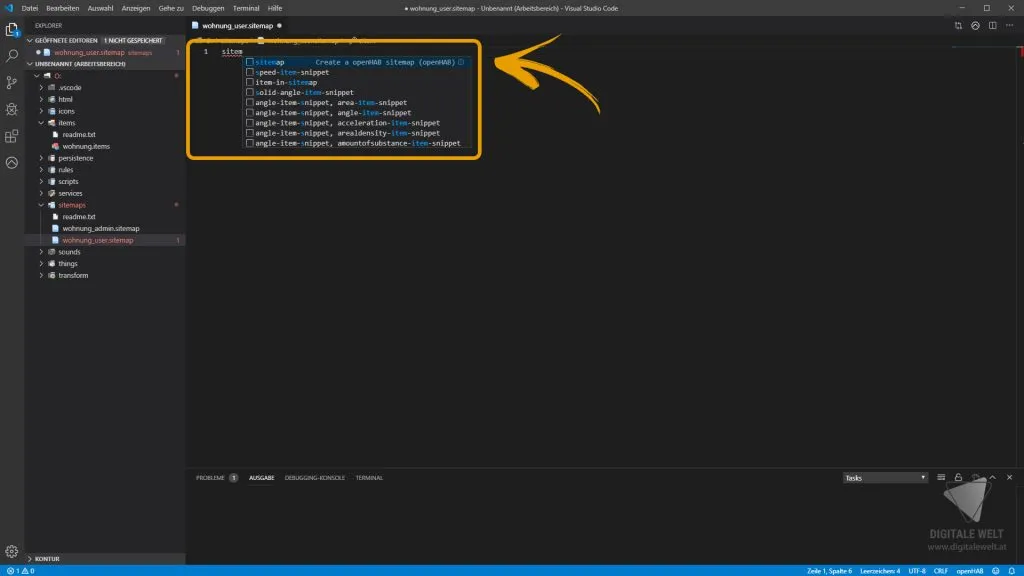
Task: Toggle output scroll lock icon
Action: (x=958, y=477)
